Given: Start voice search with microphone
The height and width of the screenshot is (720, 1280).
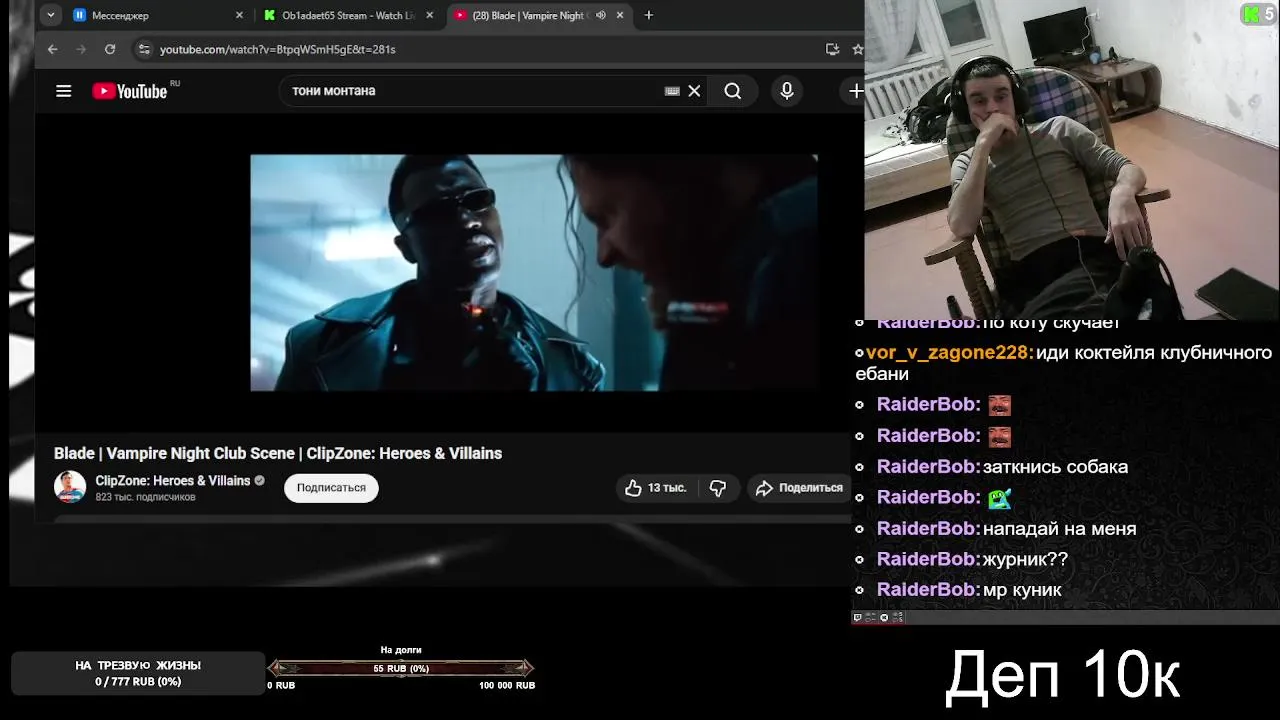Looking at the screenshot, I should point(787,91).
